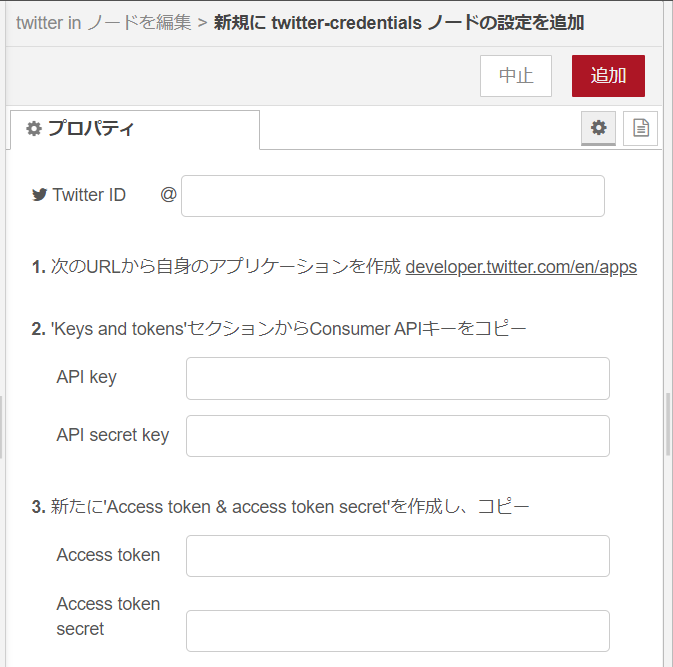Viewport: 673px width, 667px height.
Task: Click the Access token secret field
Action: (x=398, y=631)
